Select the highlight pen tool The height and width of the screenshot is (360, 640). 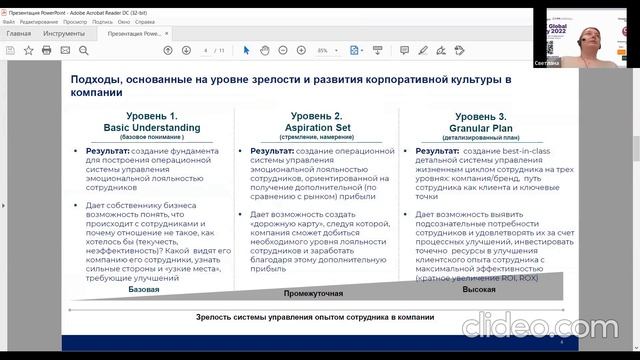point(423,50)
